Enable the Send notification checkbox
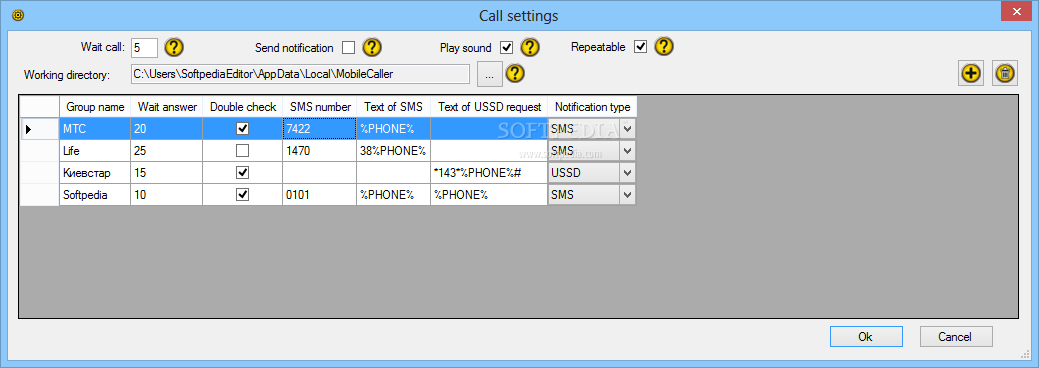Screen dimensions: 1039x368 349,48
